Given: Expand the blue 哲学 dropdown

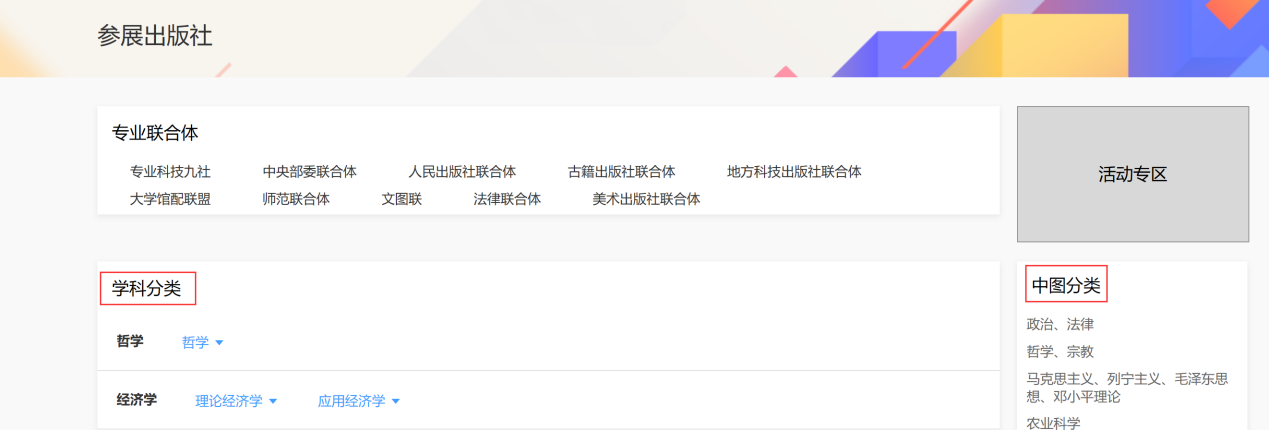Looking at the screenshot, I should 203,342.
